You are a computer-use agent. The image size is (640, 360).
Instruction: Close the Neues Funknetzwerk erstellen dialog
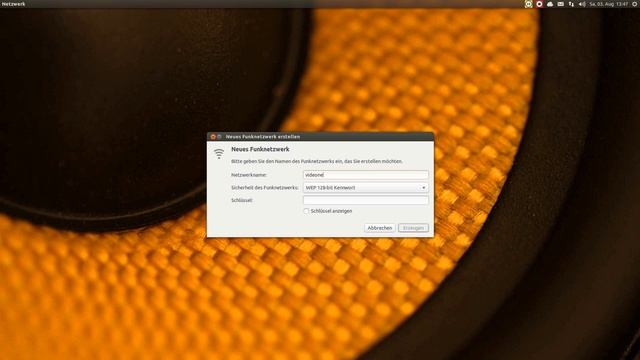click(213, 137)
